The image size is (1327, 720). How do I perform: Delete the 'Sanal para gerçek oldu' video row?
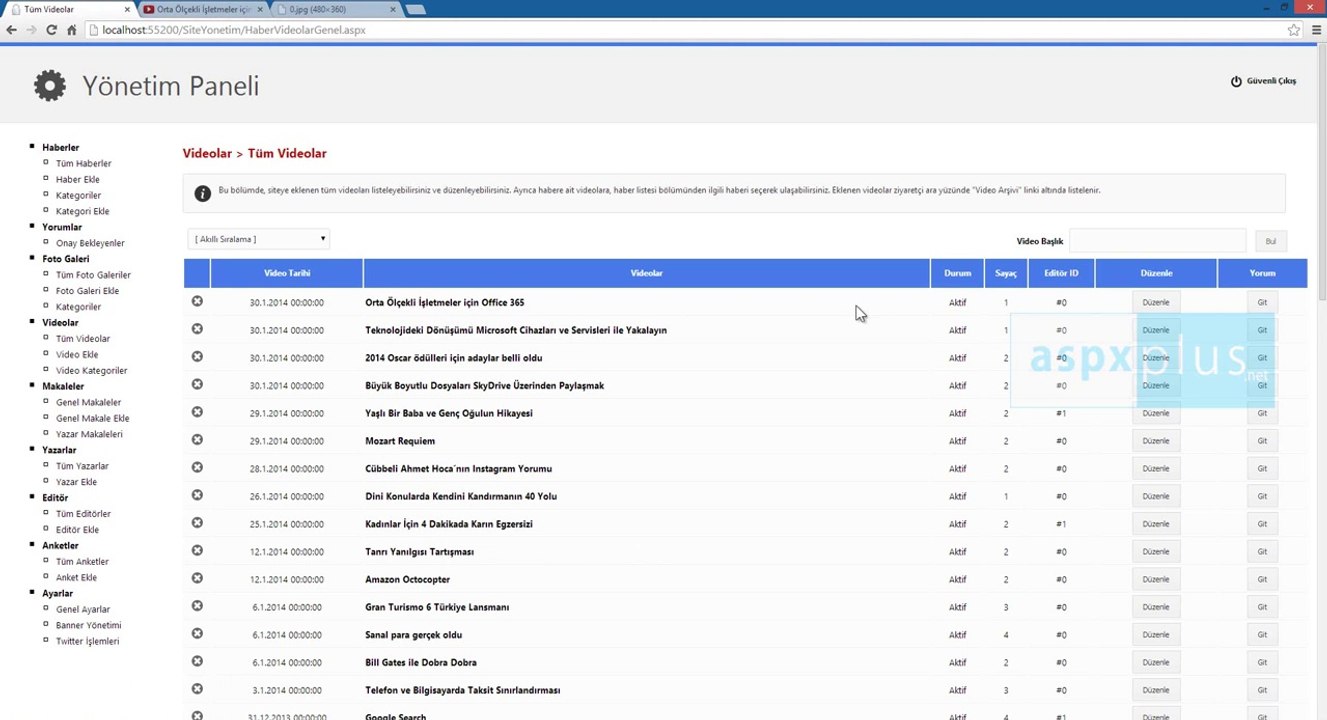tap(197, 633)
